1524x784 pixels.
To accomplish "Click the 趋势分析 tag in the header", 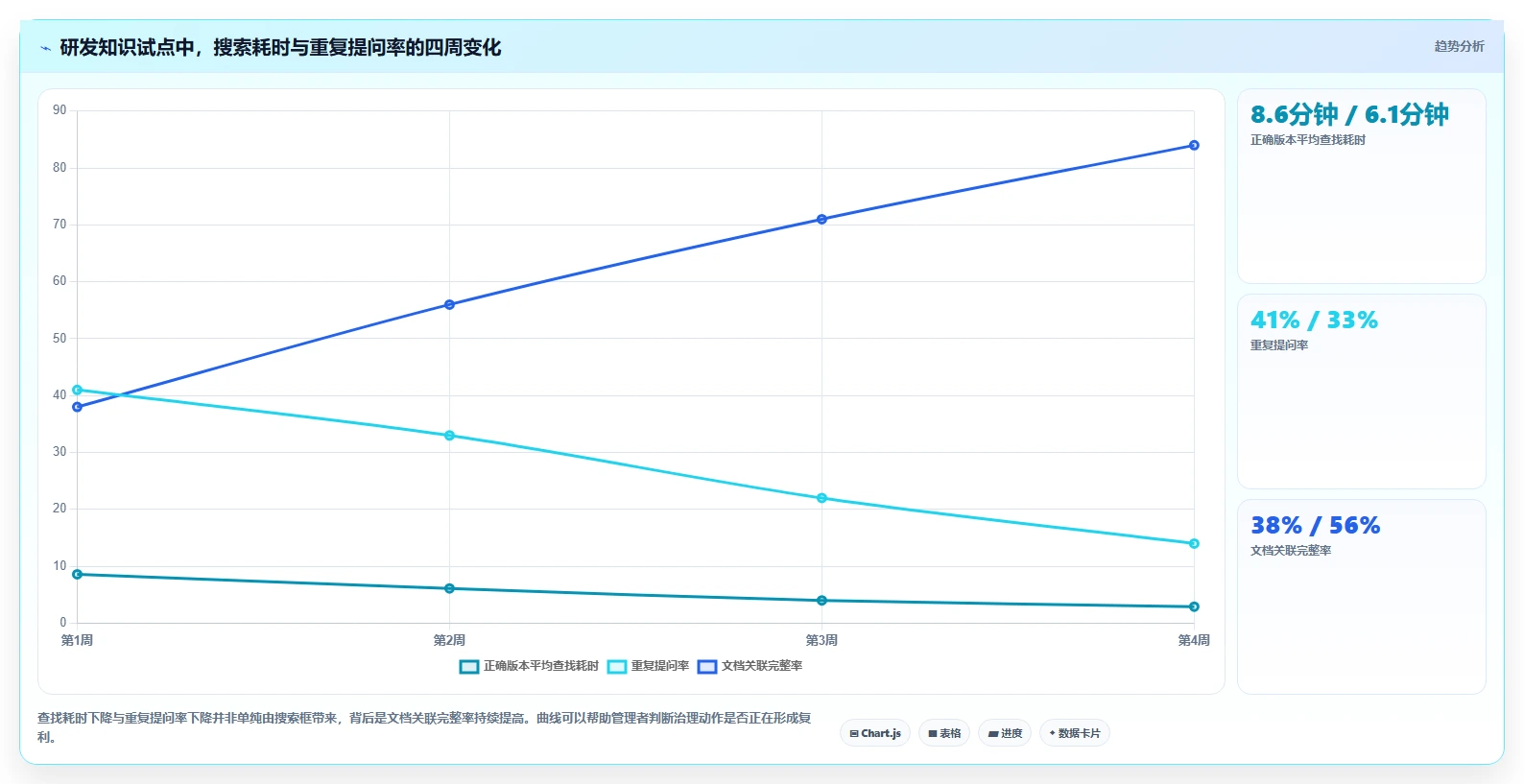I will (x=1459, y=46).
